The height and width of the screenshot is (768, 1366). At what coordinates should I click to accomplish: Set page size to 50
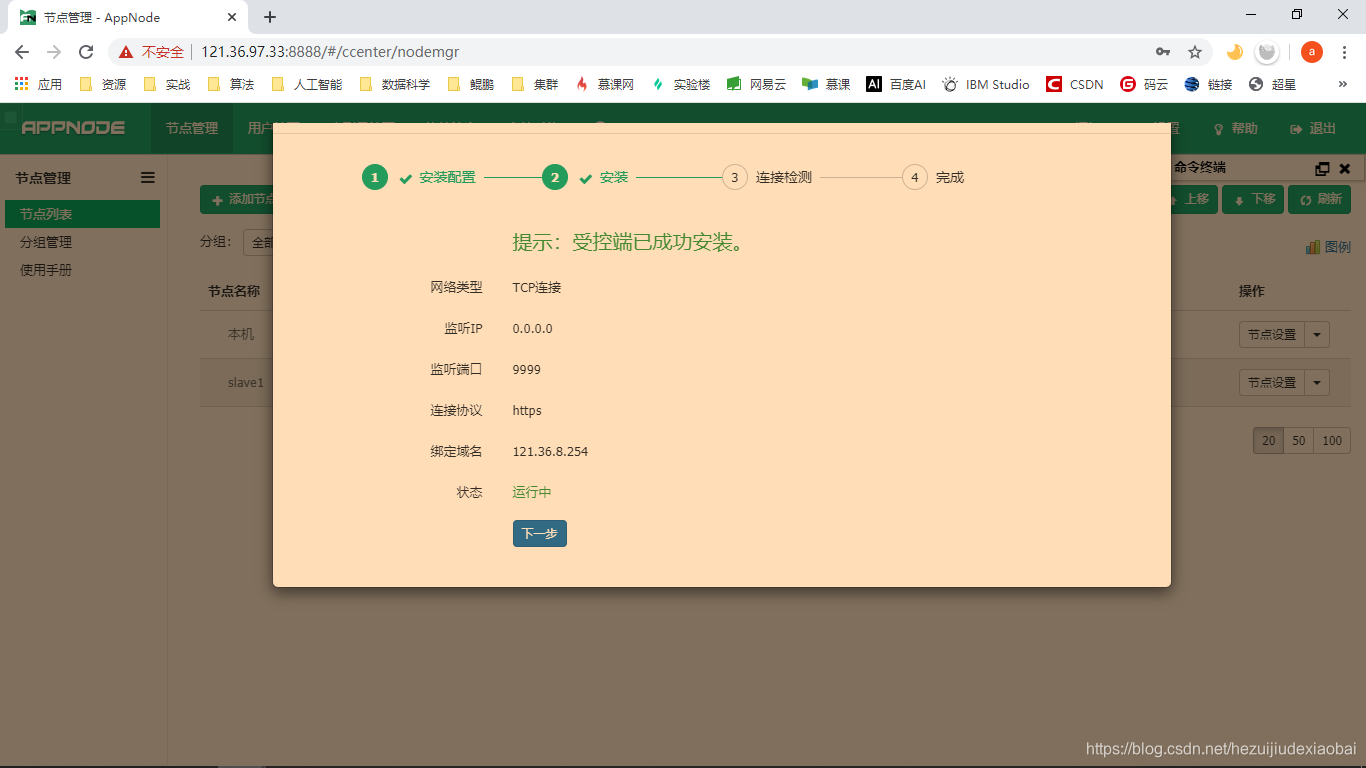1298,441
